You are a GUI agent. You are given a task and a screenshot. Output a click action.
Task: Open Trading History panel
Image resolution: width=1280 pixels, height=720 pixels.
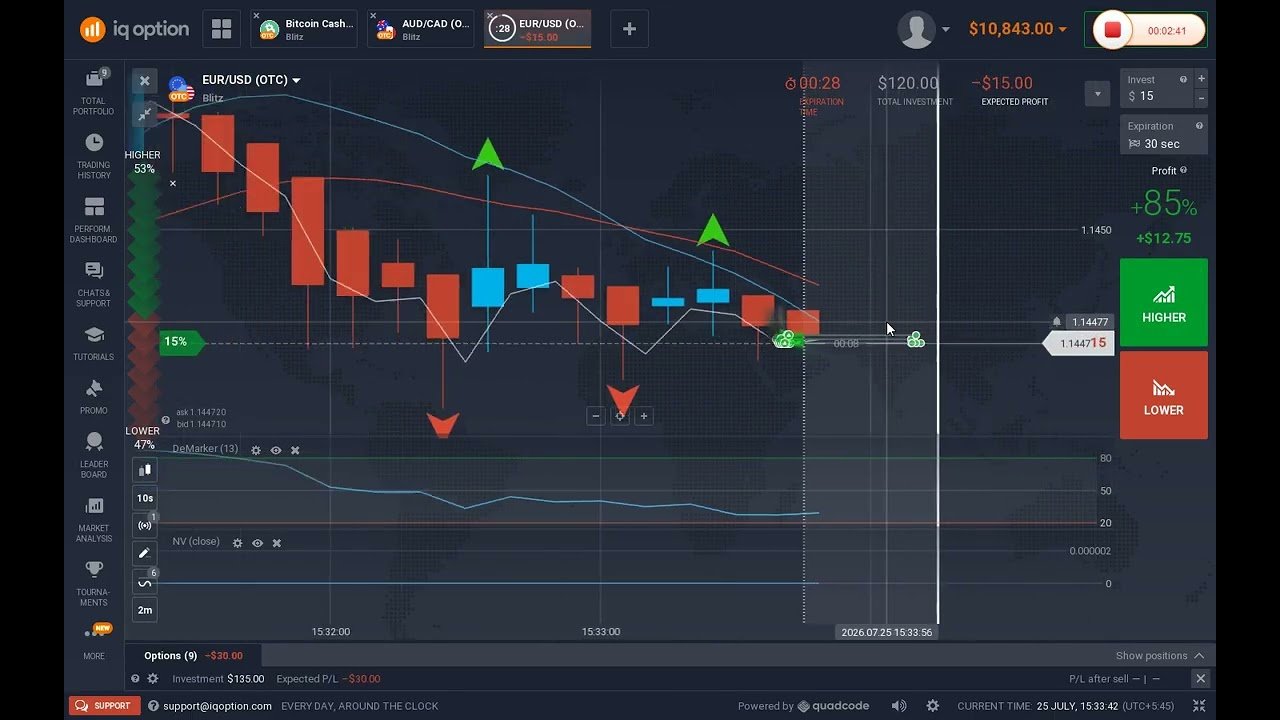tap(94, 156)
